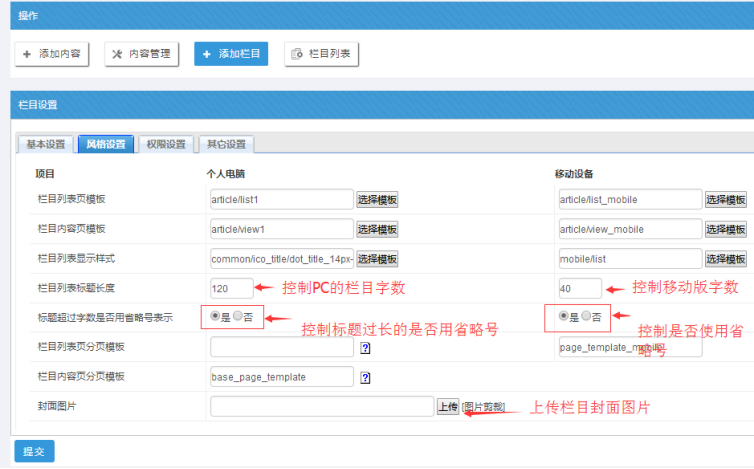This screenshot has height=469, width=754.
Task: Click the help icon beside 栏目列表页分页模板
Action: pos(365,348)
